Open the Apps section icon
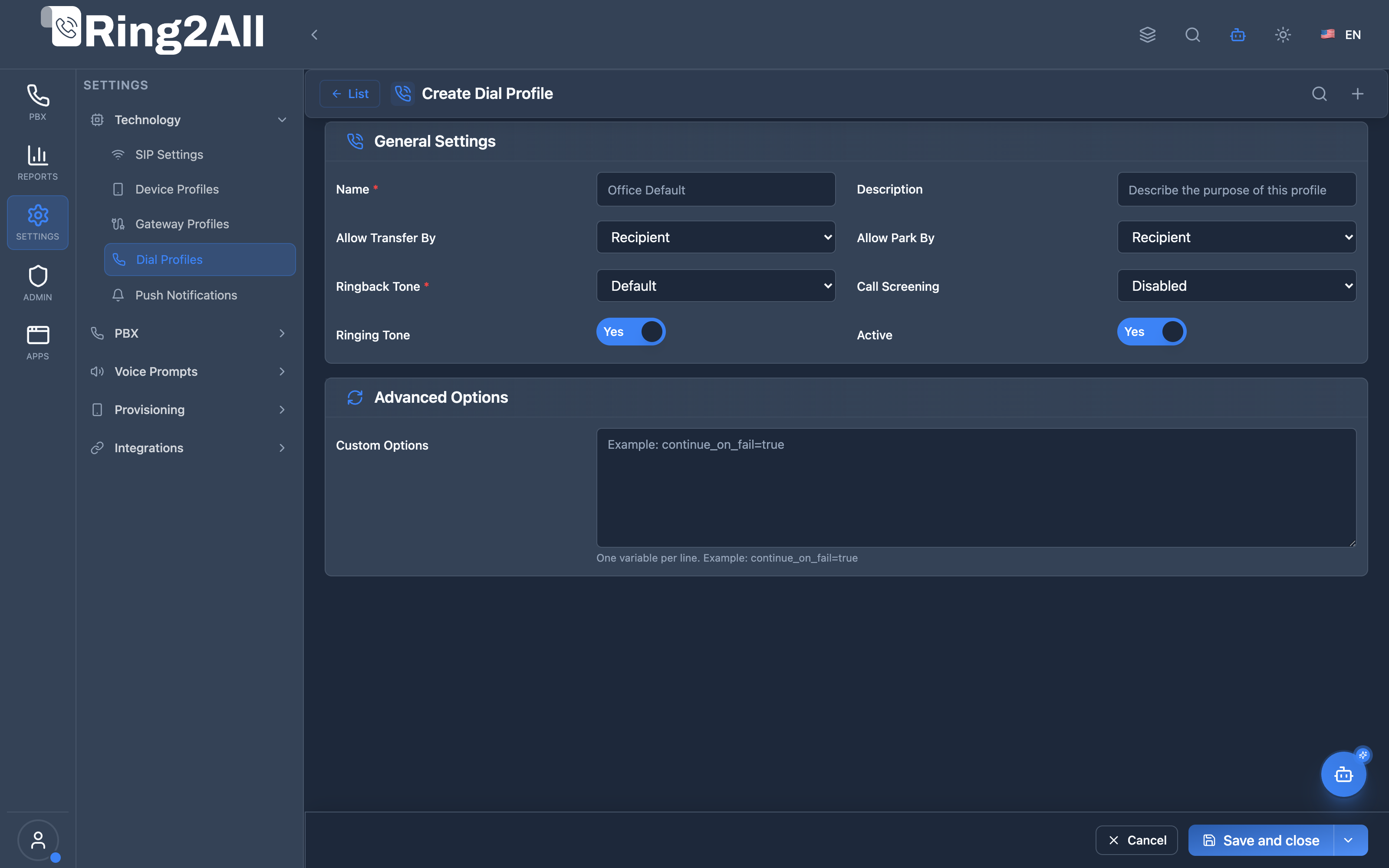Viewport: 1389px width, 868px height. 37,343
